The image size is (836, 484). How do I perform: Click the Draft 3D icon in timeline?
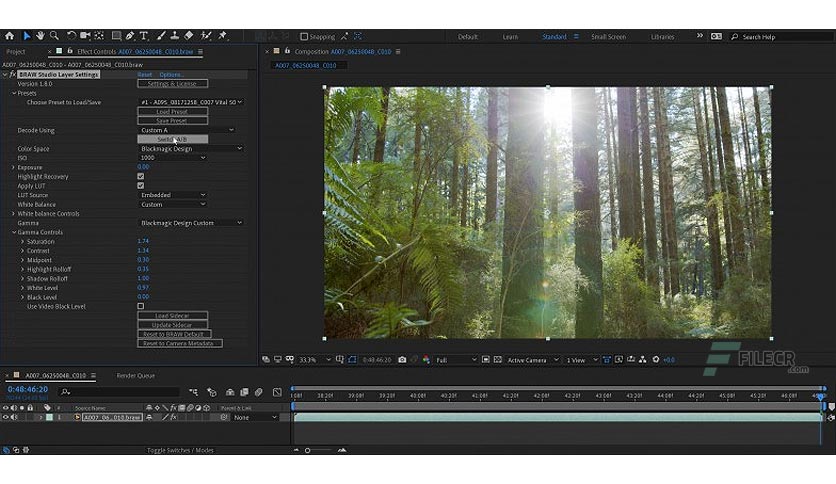click(211, 392)
